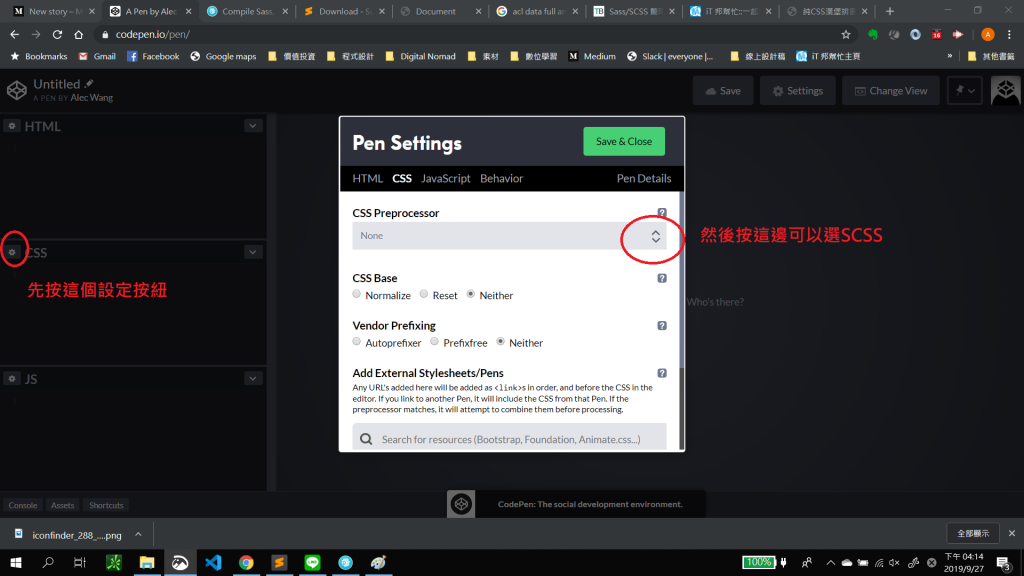The width and height of the screenshot is (1024, 576).
Task: Open help for CSS Preprocessor
Action: pos(662,213)
